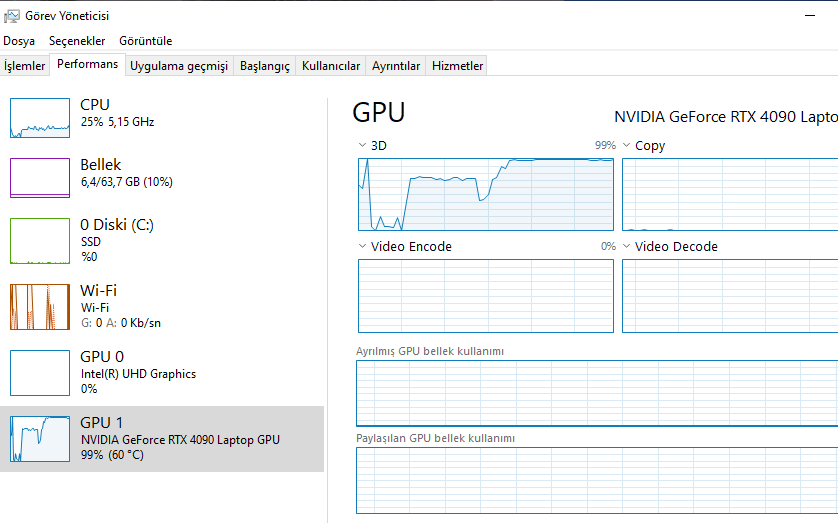Open the Dosya menu

tap(19, 41)
